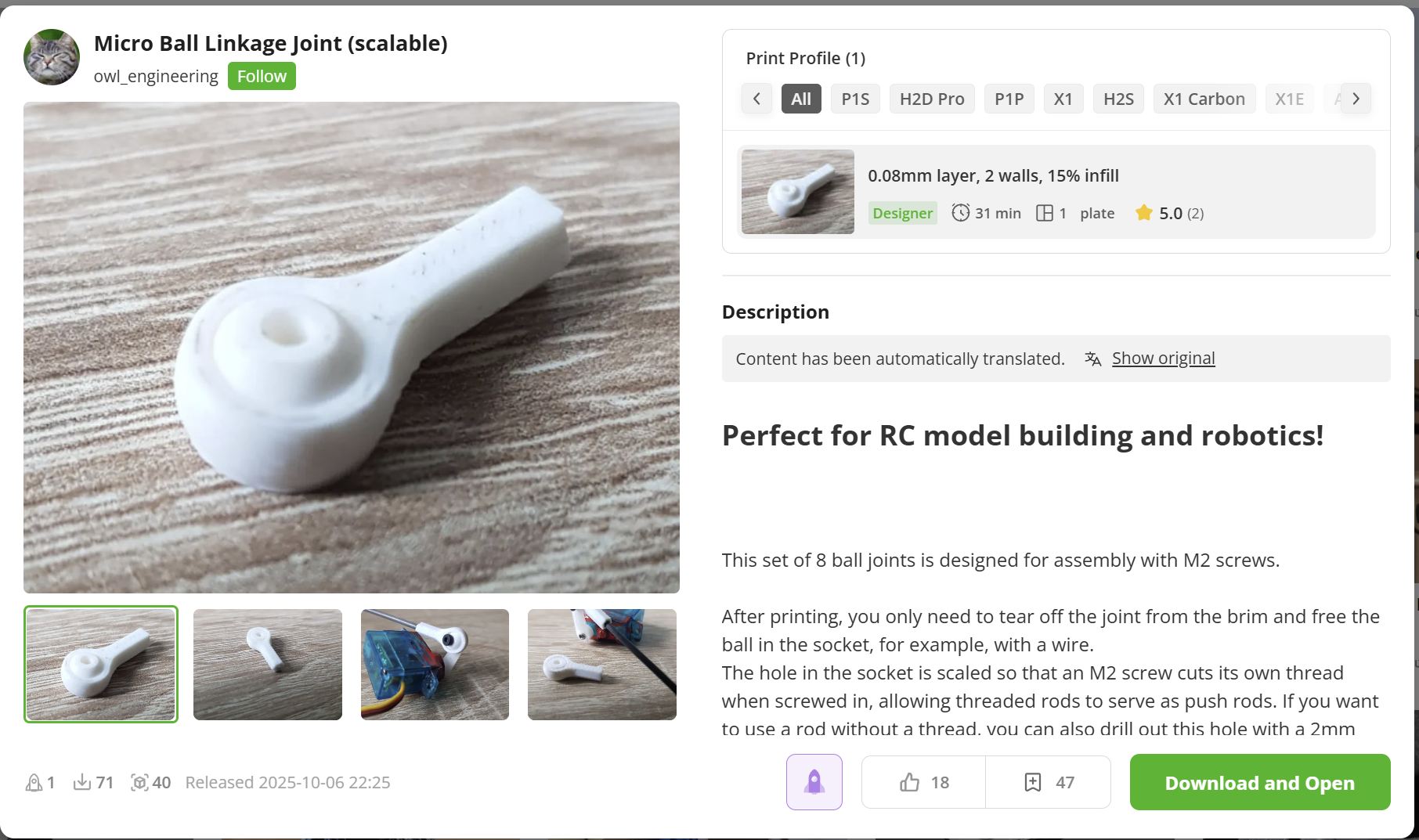Screen dimensions: 1419x840
Task: Select the X1 Carbon printer filter
Action: (1204, 99)
